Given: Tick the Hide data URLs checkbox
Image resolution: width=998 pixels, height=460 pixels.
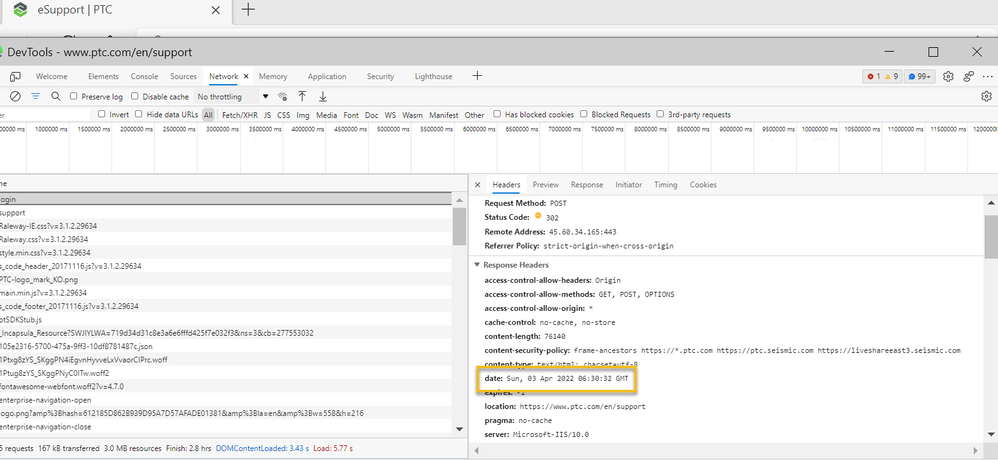Looking at the screenshot, I should tap(139, 115).
